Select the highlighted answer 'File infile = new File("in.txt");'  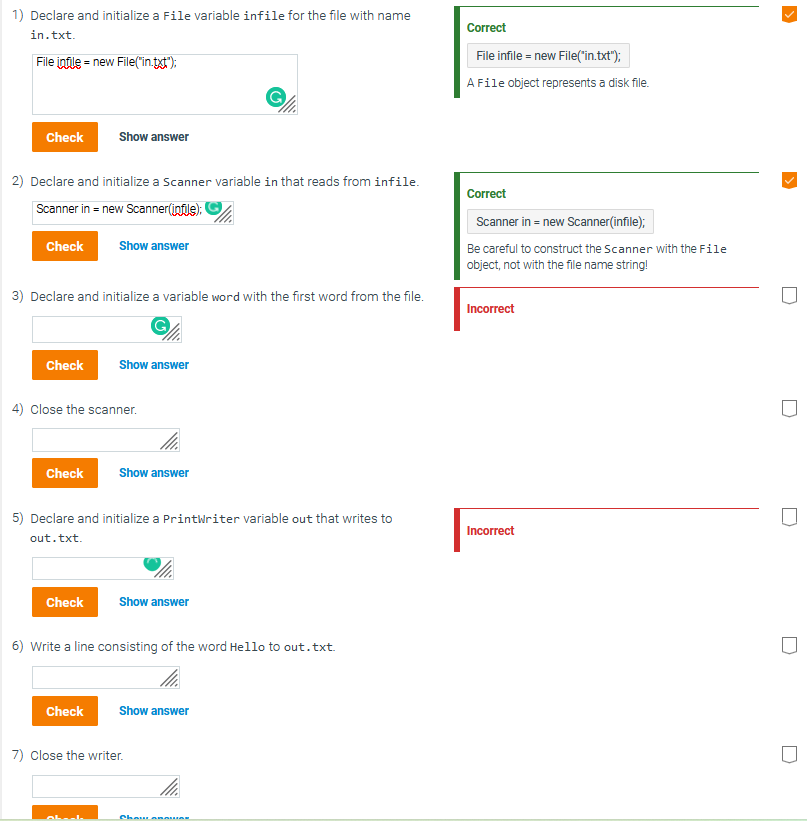[547, 55]
